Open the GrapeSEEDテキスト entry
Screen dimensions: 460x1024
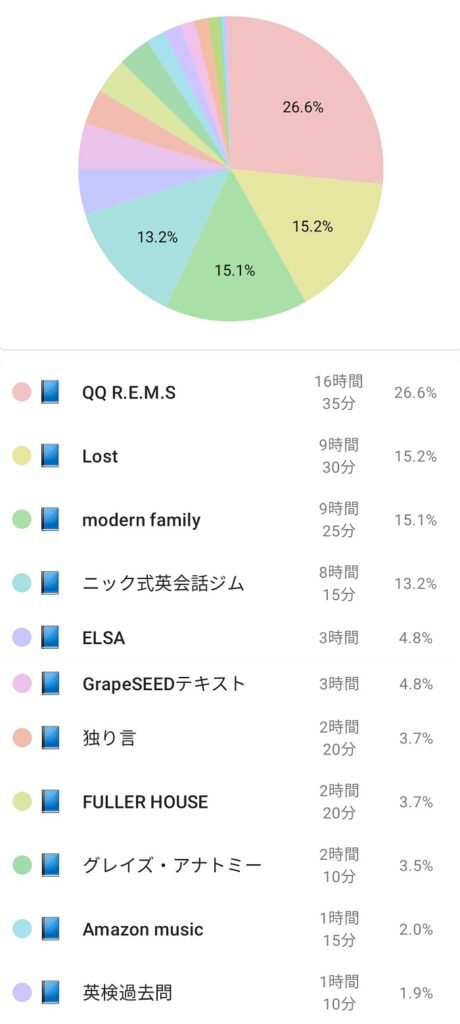point(230,684)
